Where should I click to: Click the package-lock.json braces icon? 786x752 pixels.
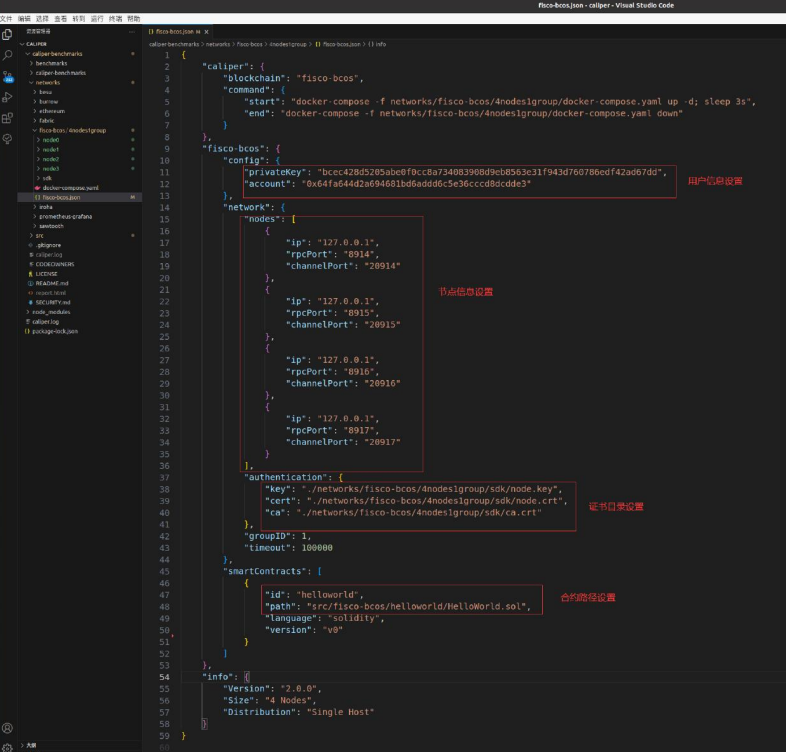[28, 331]
